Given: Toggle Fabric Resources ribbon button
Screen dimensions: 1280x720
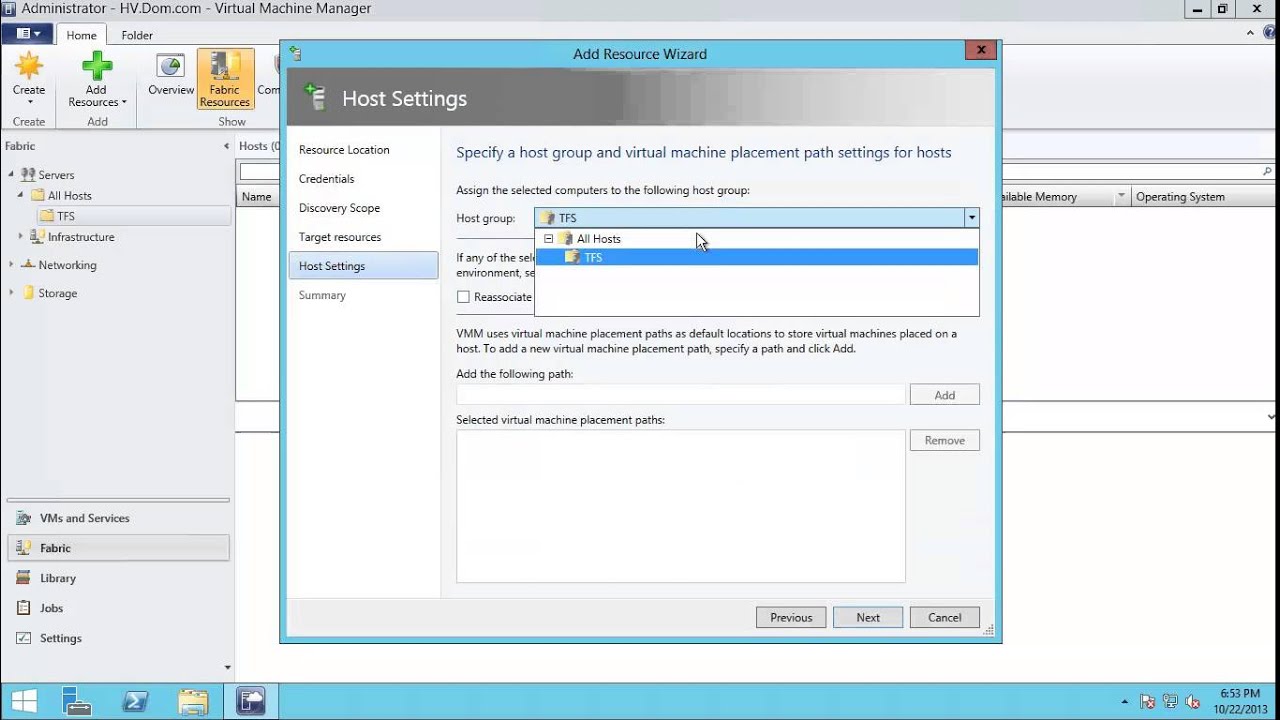Looking at the screenshot, I should click(225, 79).
